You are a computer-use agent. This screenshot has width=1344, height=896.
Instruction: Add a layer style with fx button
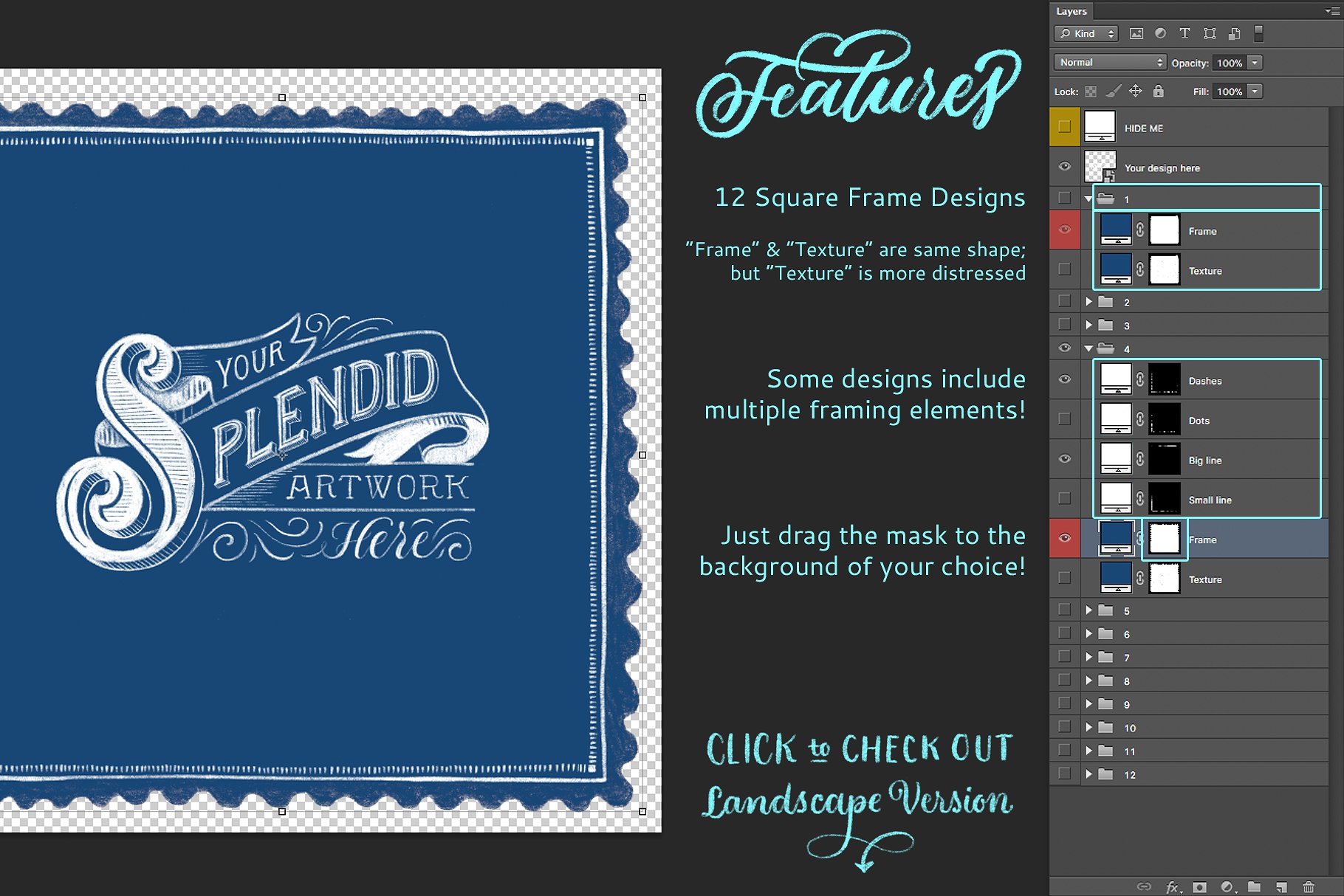1172,886
